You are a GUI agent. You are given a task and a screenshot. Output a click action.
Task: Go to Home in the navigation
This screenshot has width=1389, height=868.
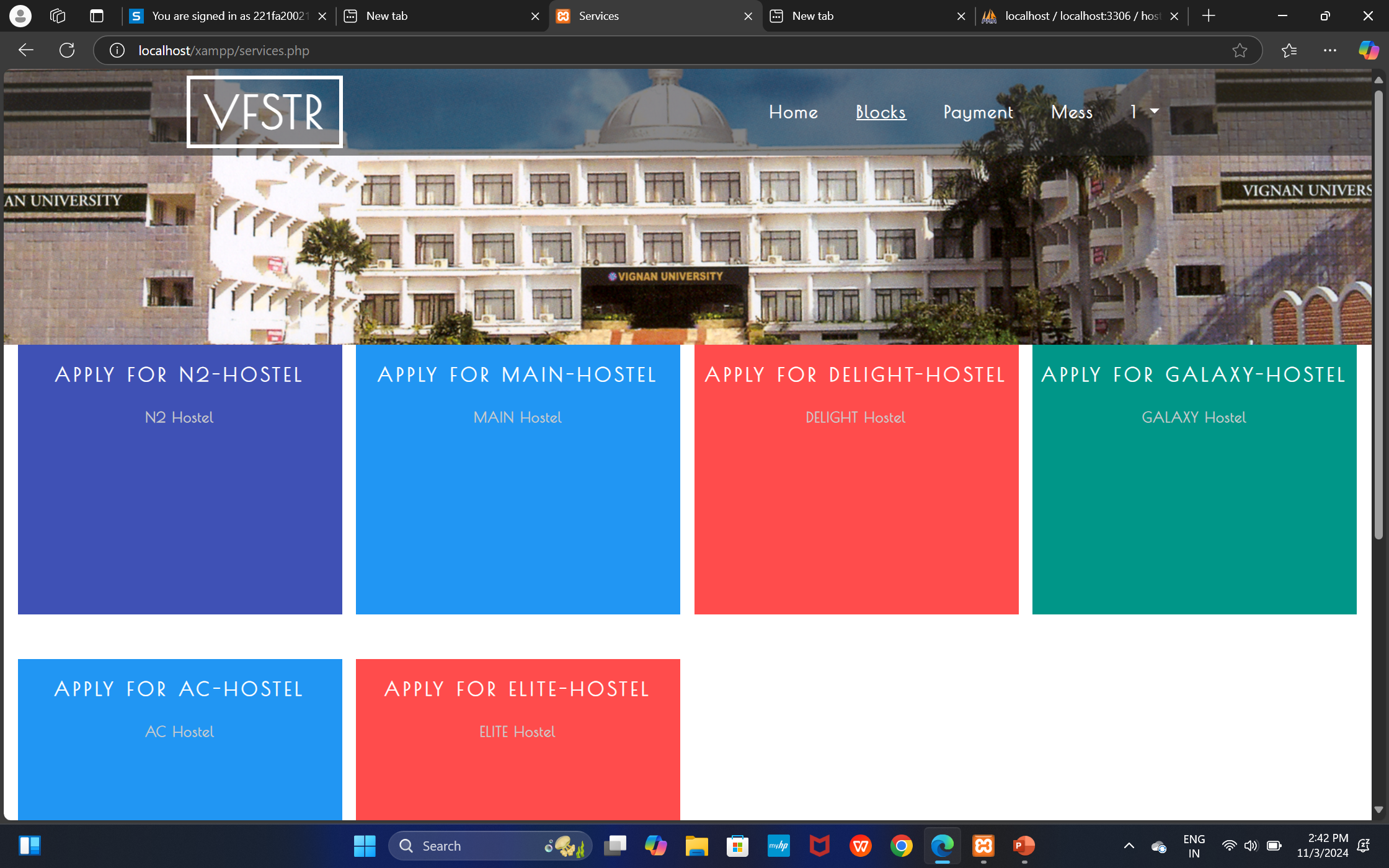click(x=793, y=112)
